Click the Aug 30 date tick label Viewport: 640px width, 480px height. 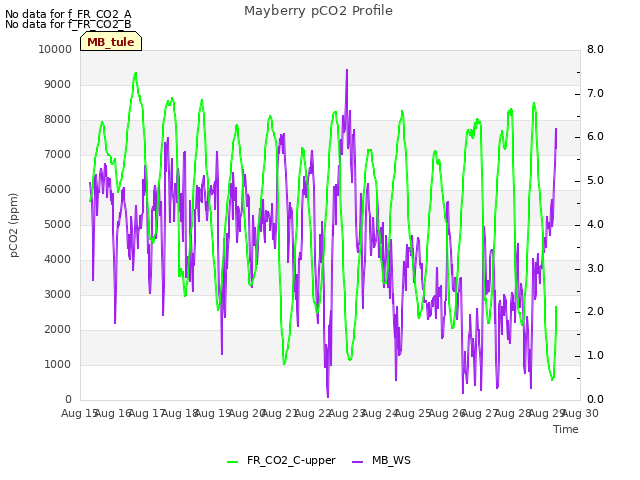click(580, 413)
